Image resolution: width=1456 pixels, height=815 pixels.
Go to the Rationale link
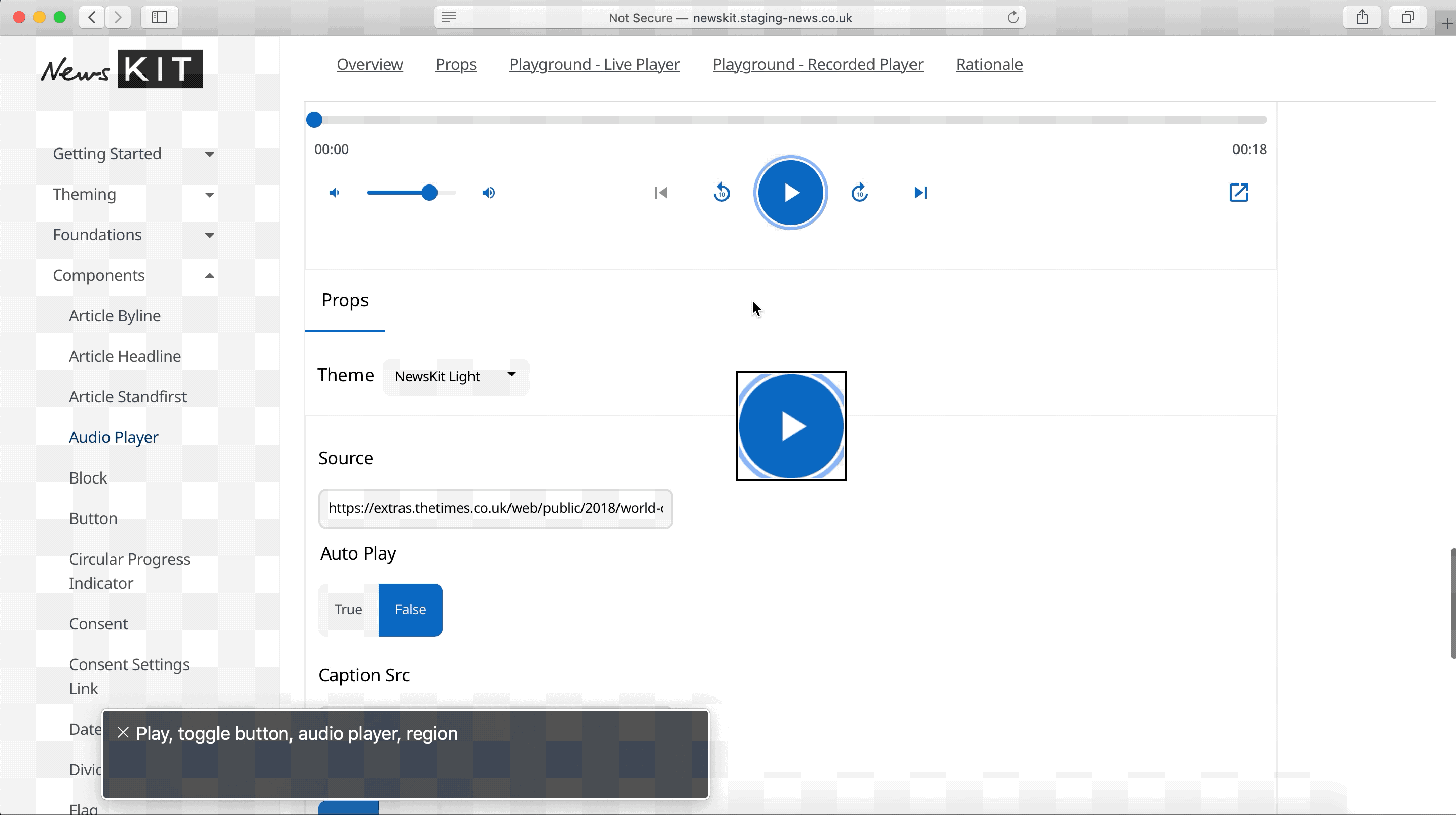click(989, 64)
